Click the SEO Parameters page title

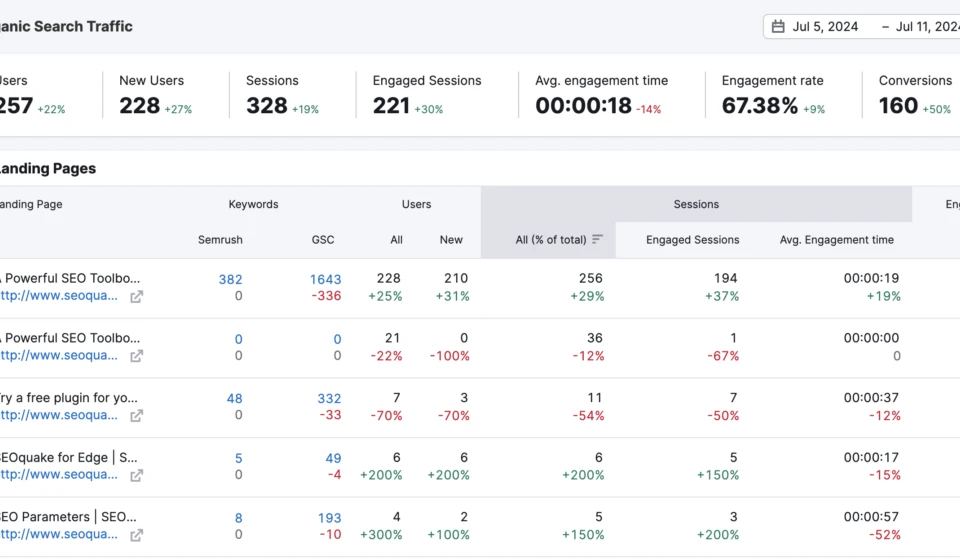coord(68,517)
